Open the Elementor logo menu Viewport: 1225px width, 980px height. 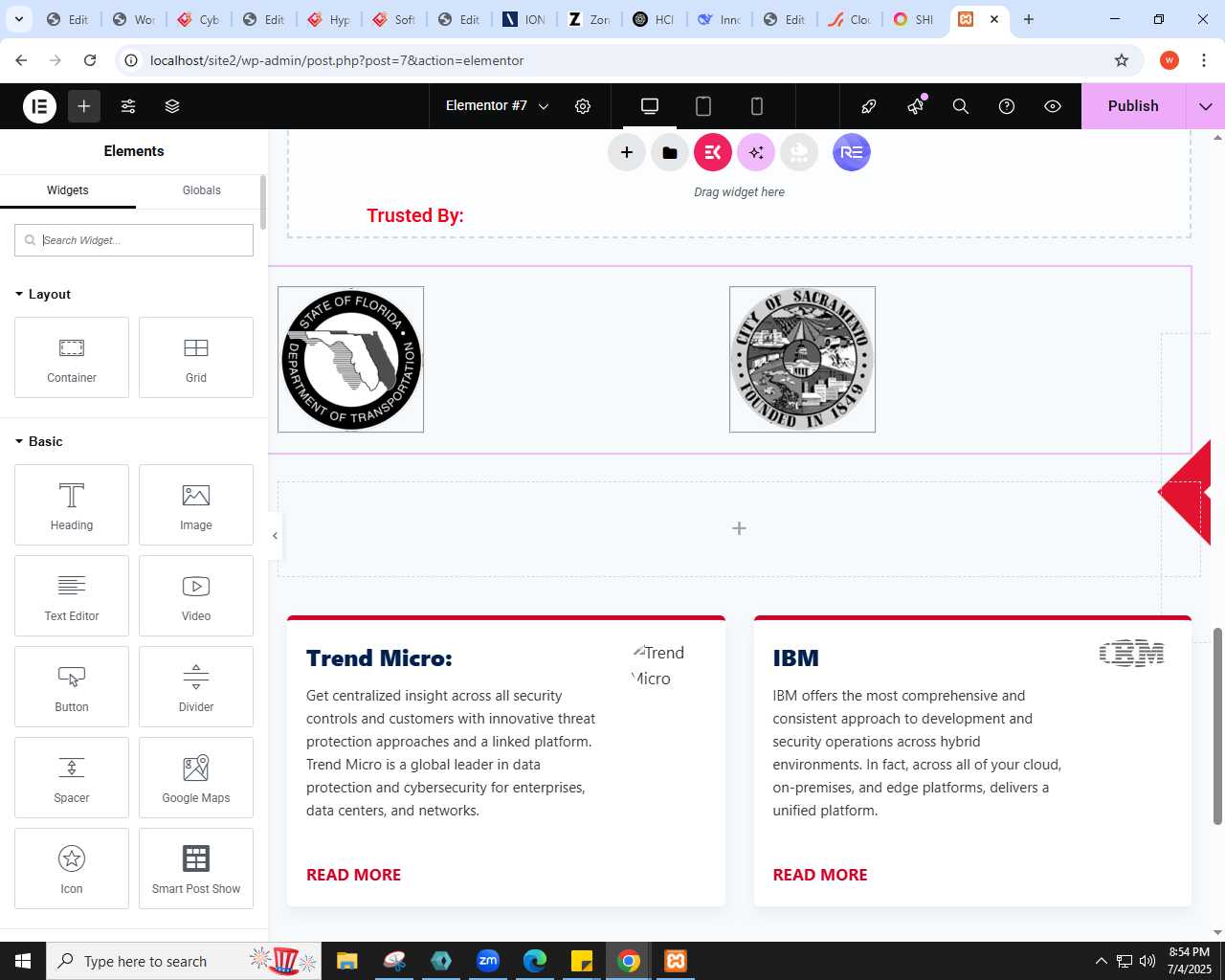click(40, 106)
